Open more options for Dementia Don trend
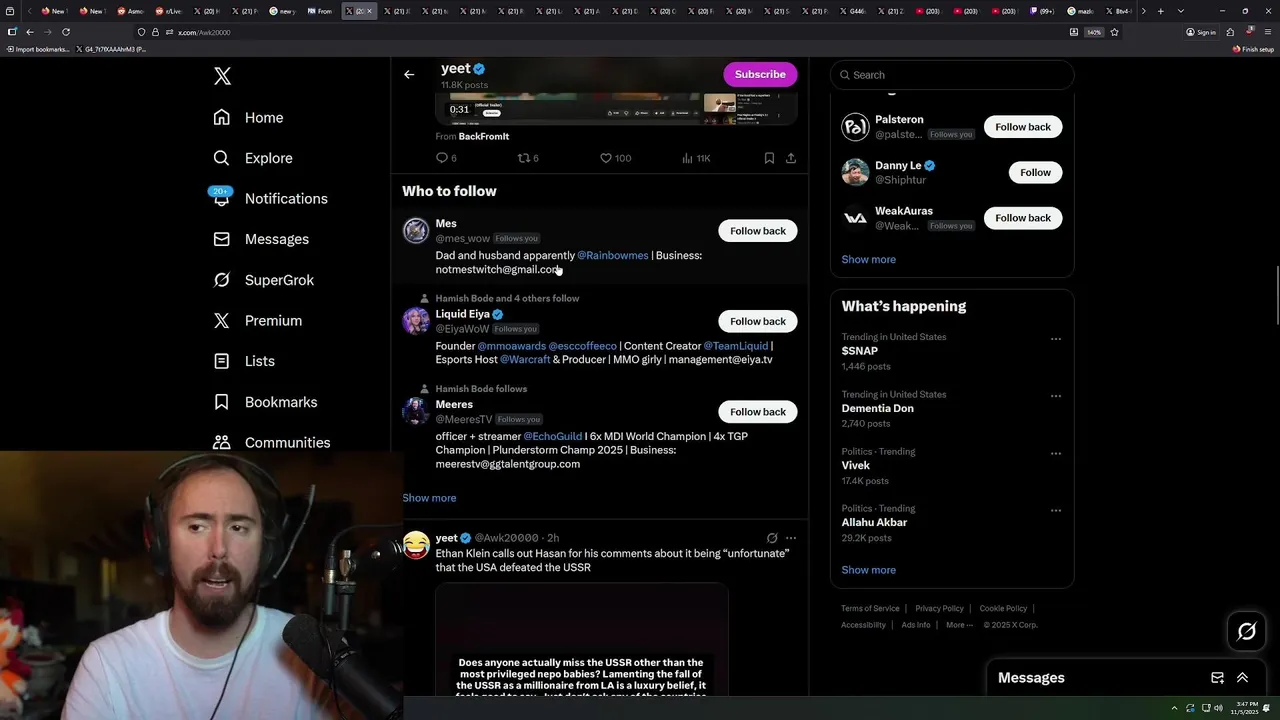The height and width of the screenshot is (720, 1280). coord(1056,396)
